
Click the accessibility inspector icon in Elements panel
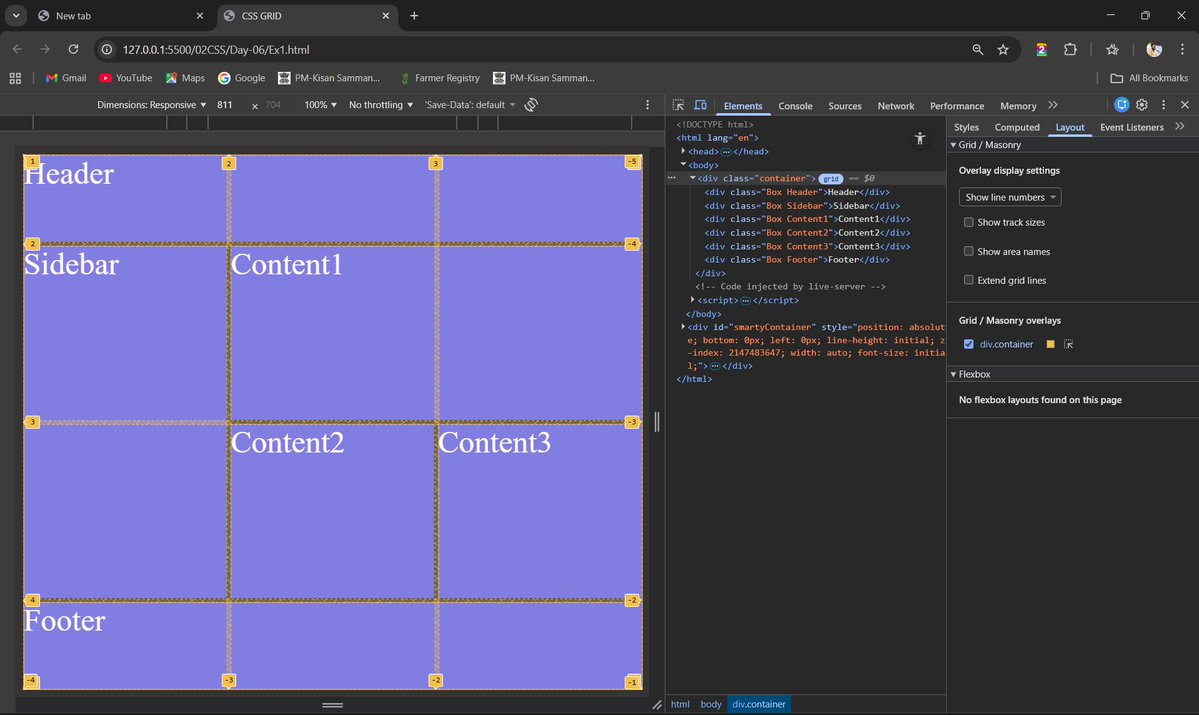[x=919, y=139]
